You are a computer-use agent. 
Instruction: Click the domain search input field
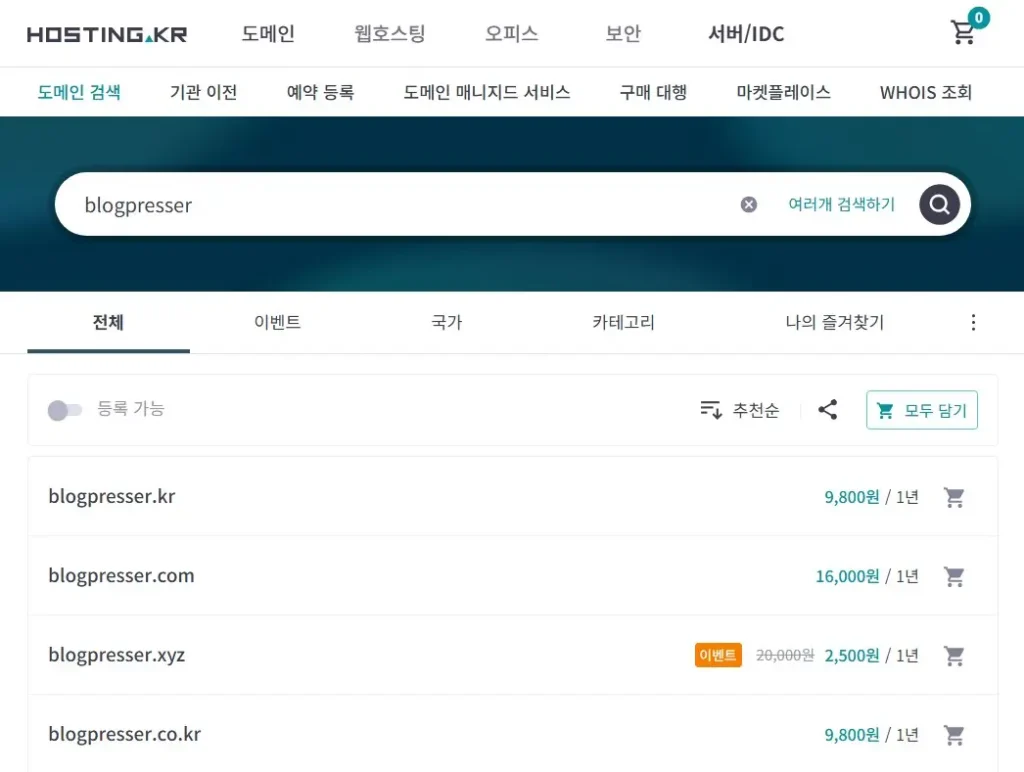pyautogui.click(x=400, y=205)
